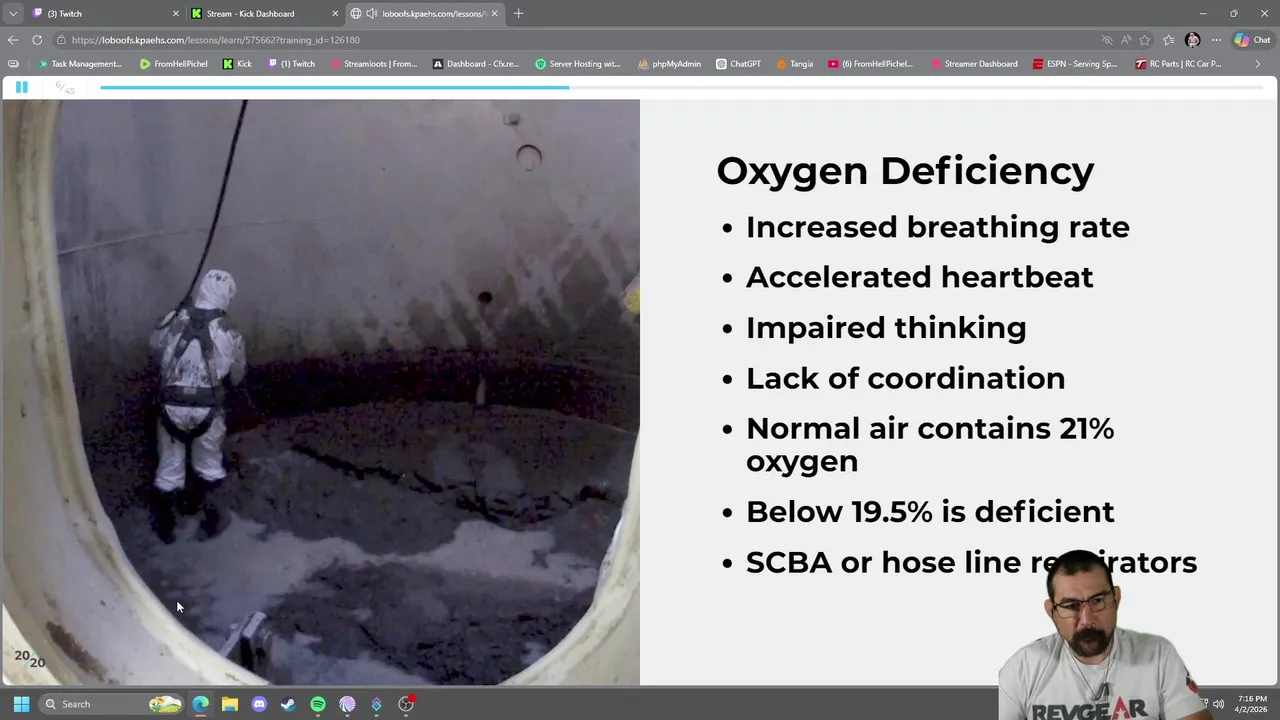Open ChatGPT bookmark
This screenshot has height=720, width=1280.
[738, 64]
